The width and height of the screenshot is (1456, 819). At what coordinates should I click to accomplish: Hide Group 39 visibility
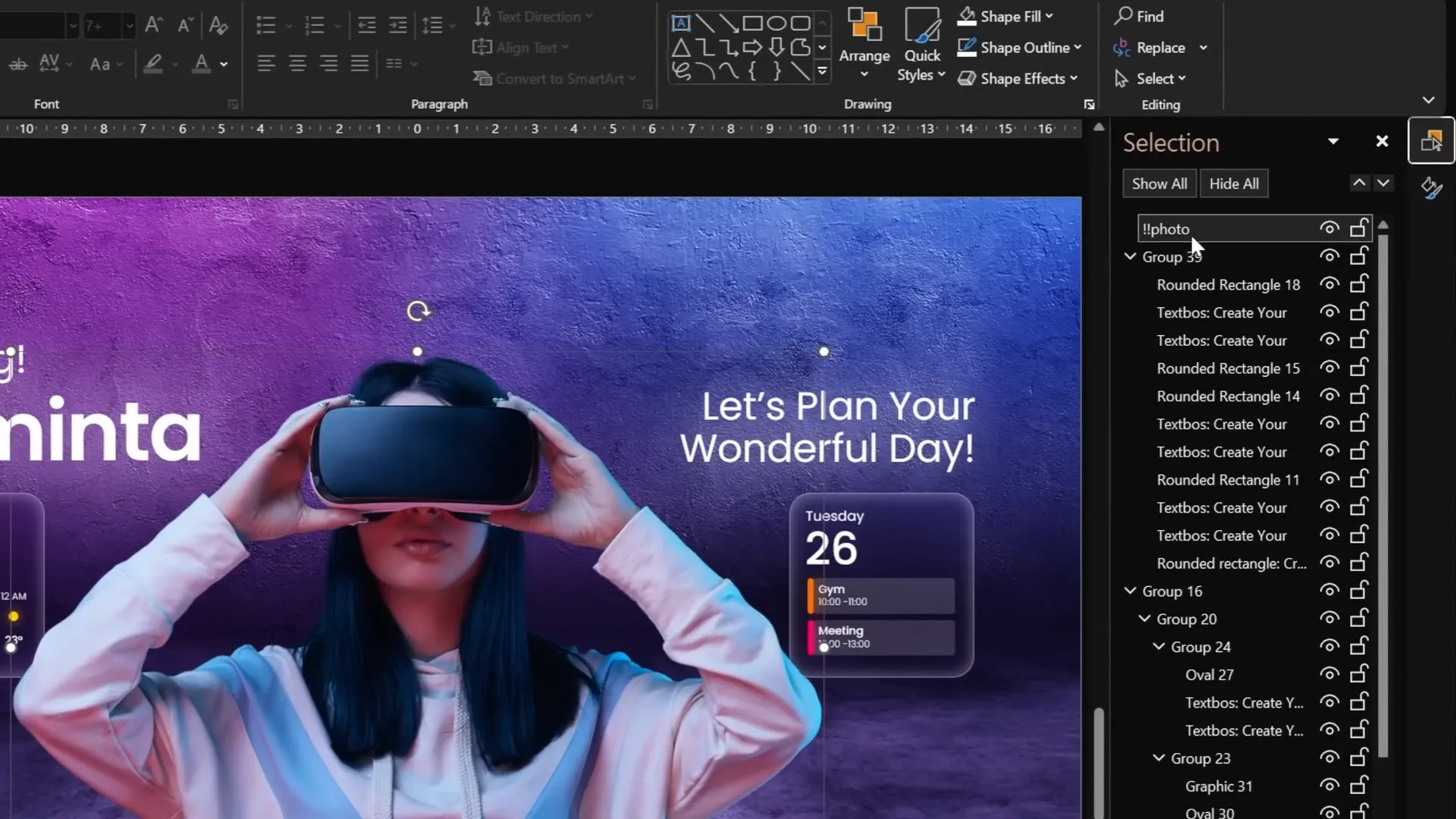1329,256
